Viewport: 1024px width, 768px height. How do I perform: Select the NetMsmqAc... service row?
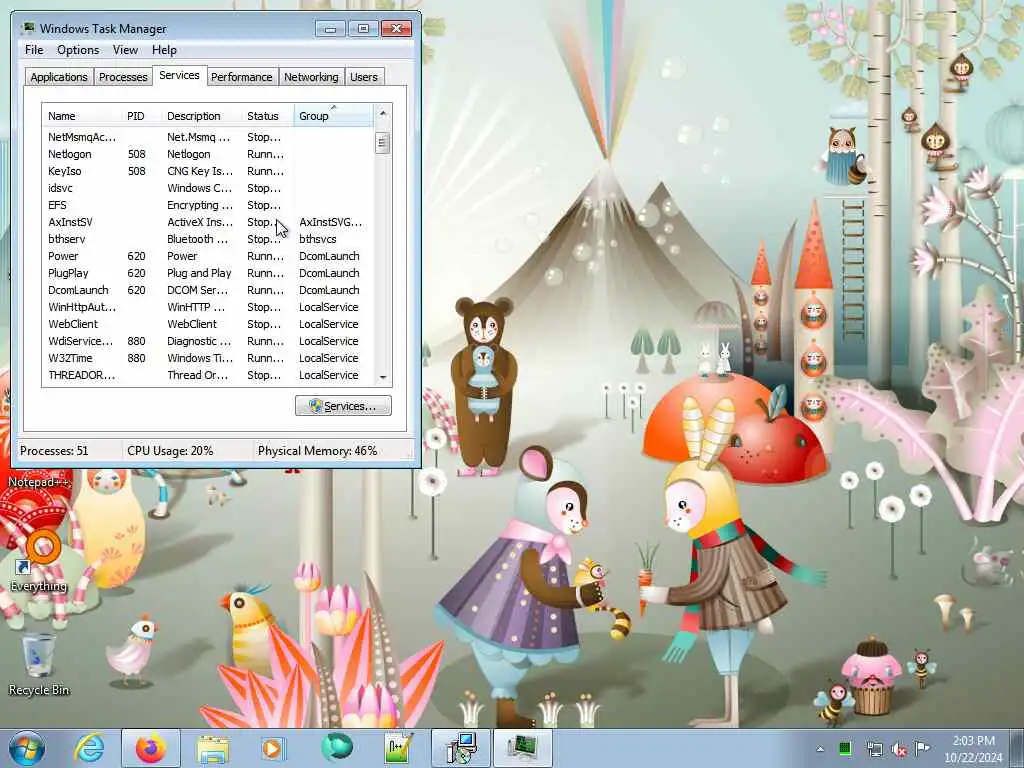point(207,137)
